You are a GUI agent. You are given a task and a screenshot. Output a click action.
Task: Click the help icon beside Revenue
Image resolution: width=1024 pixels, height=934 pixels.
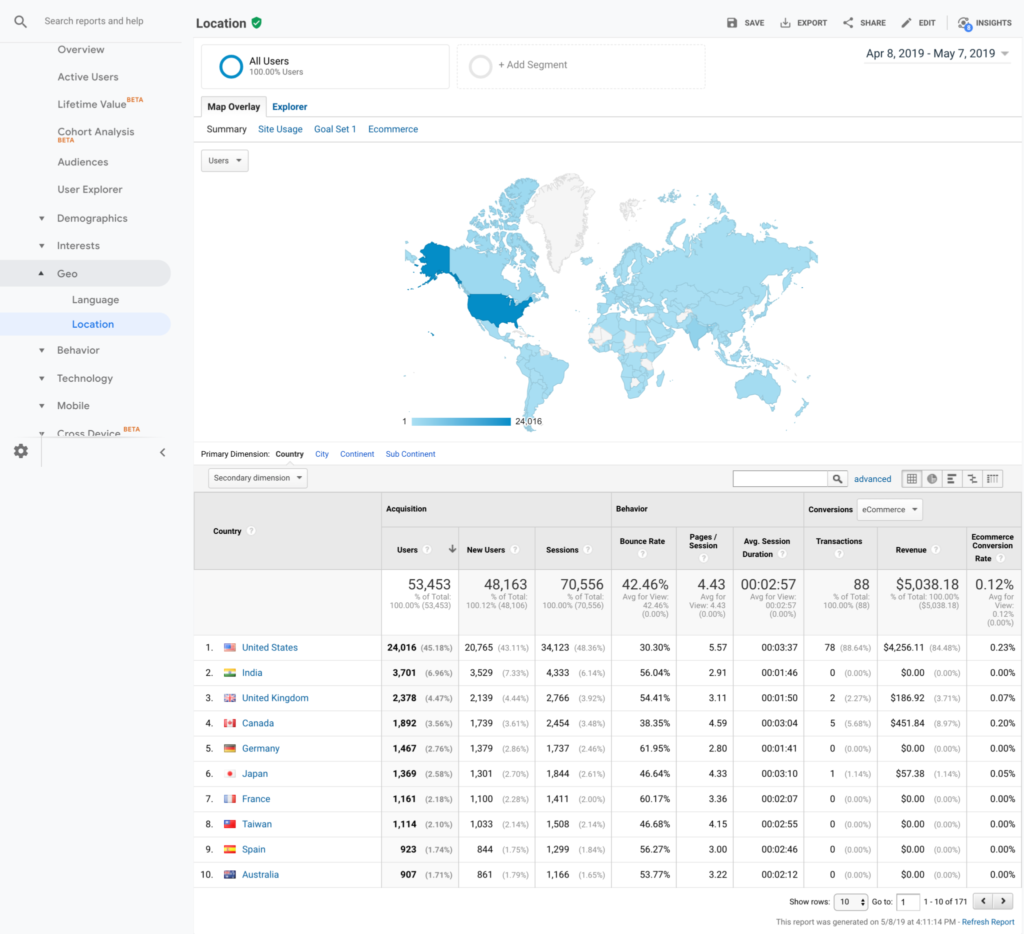[935, 550]
